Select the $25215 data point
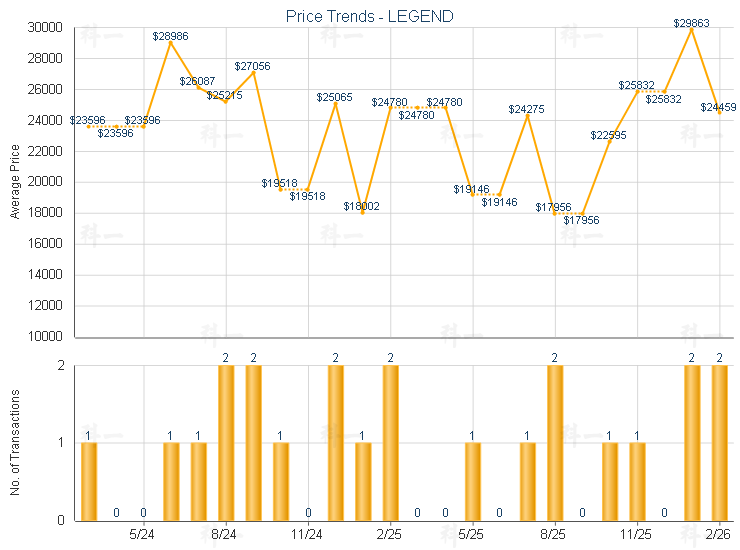Viewport: 740px width, 550px height. [x=226, y=101]
